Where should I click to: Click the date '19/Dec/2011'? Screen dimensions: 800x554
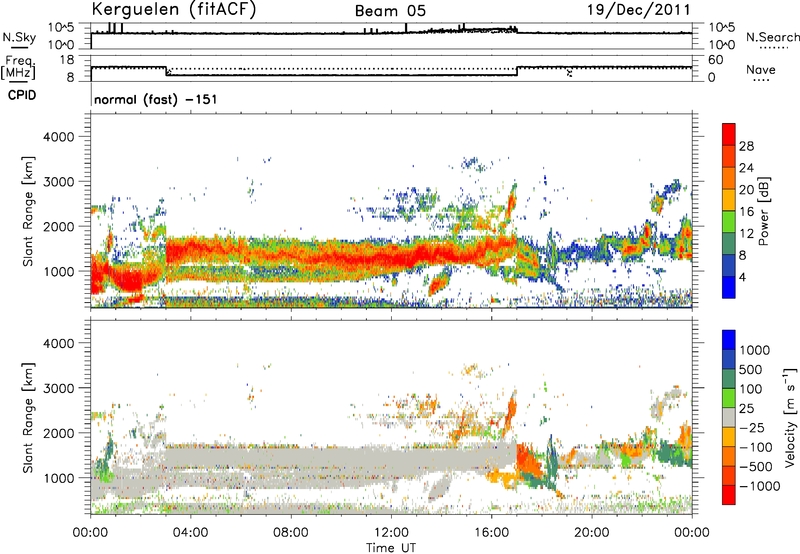(638, 10)
